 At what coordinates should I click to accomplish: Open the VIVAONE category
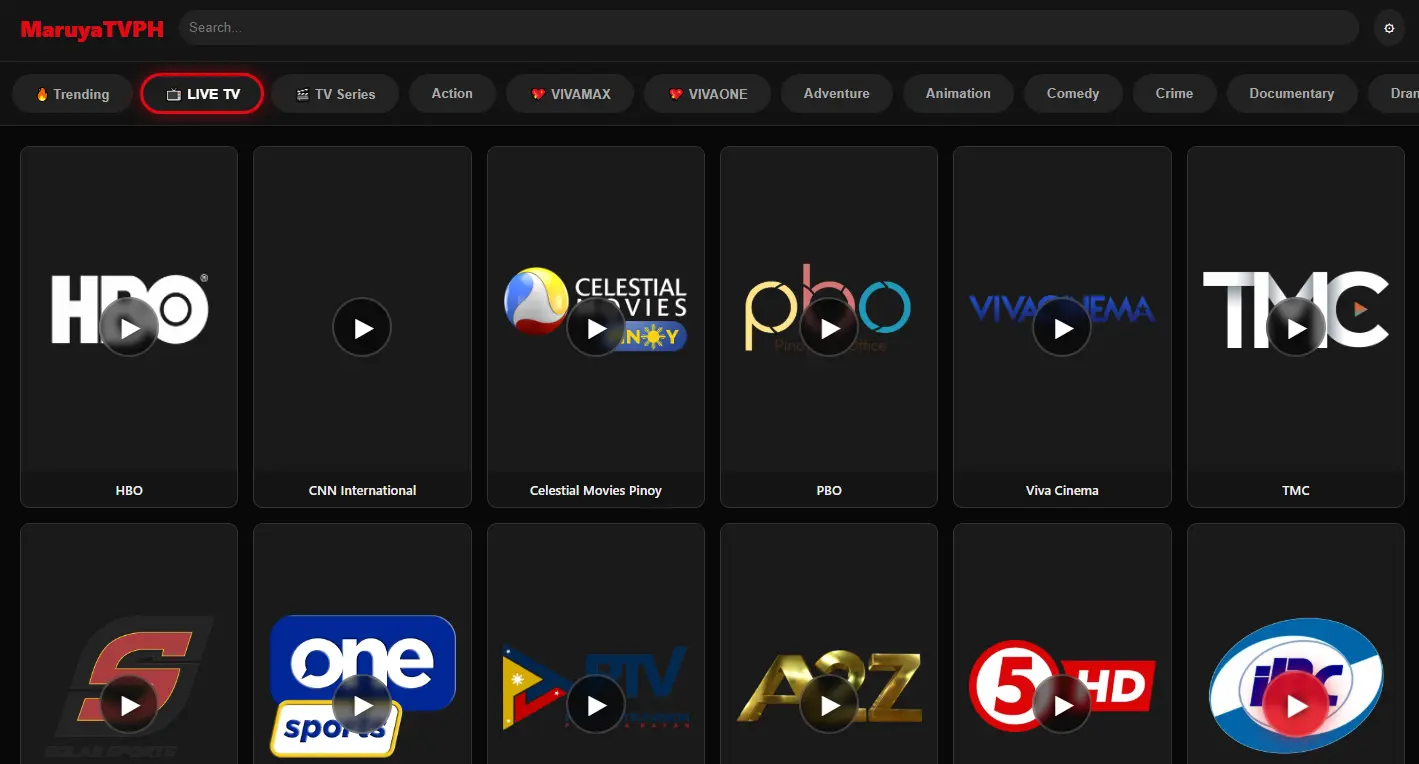pyautogui.click(x=708, y=94)
